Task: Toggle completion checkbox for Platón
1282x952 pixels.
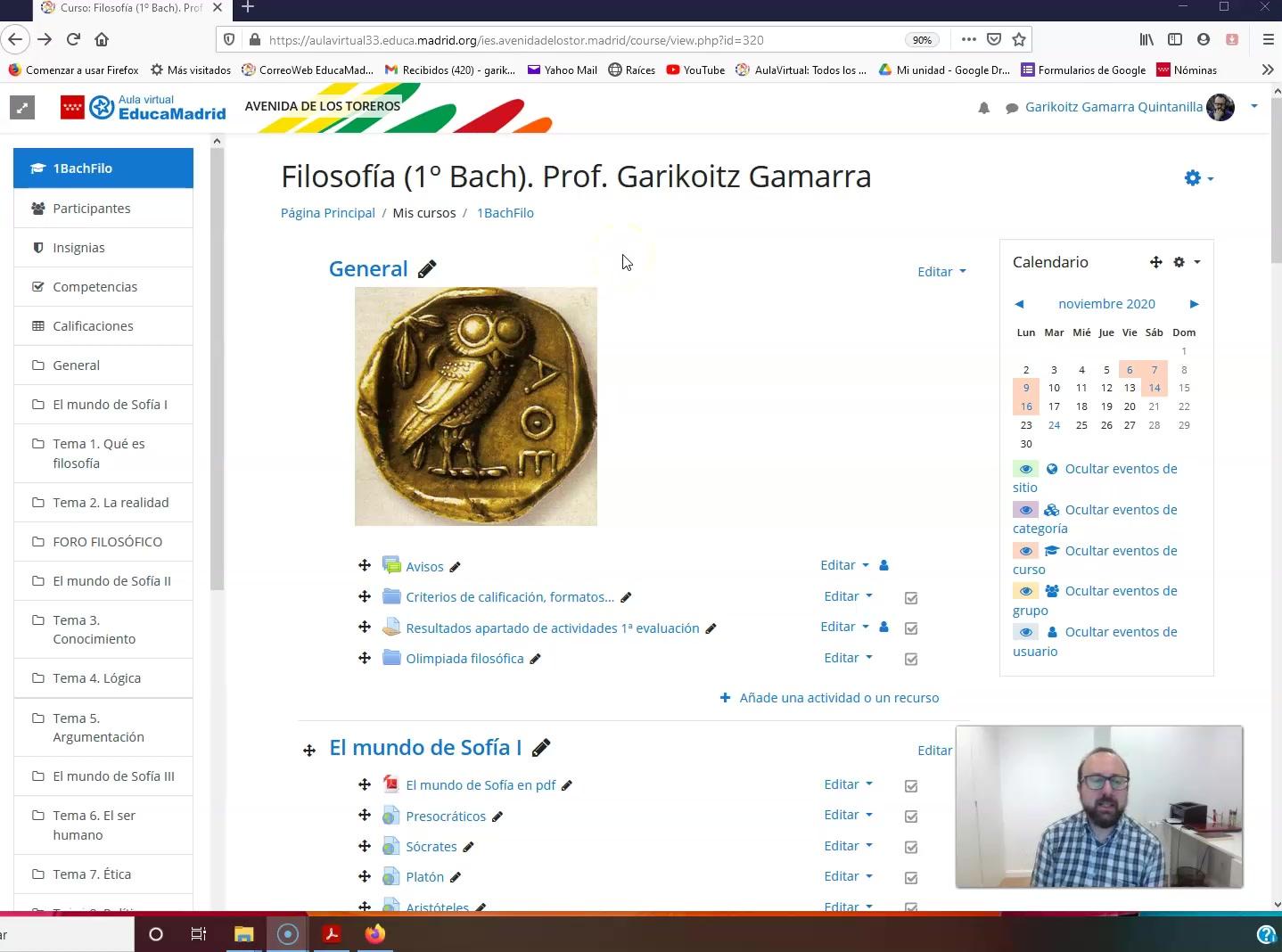Action: tap(911, 878)
